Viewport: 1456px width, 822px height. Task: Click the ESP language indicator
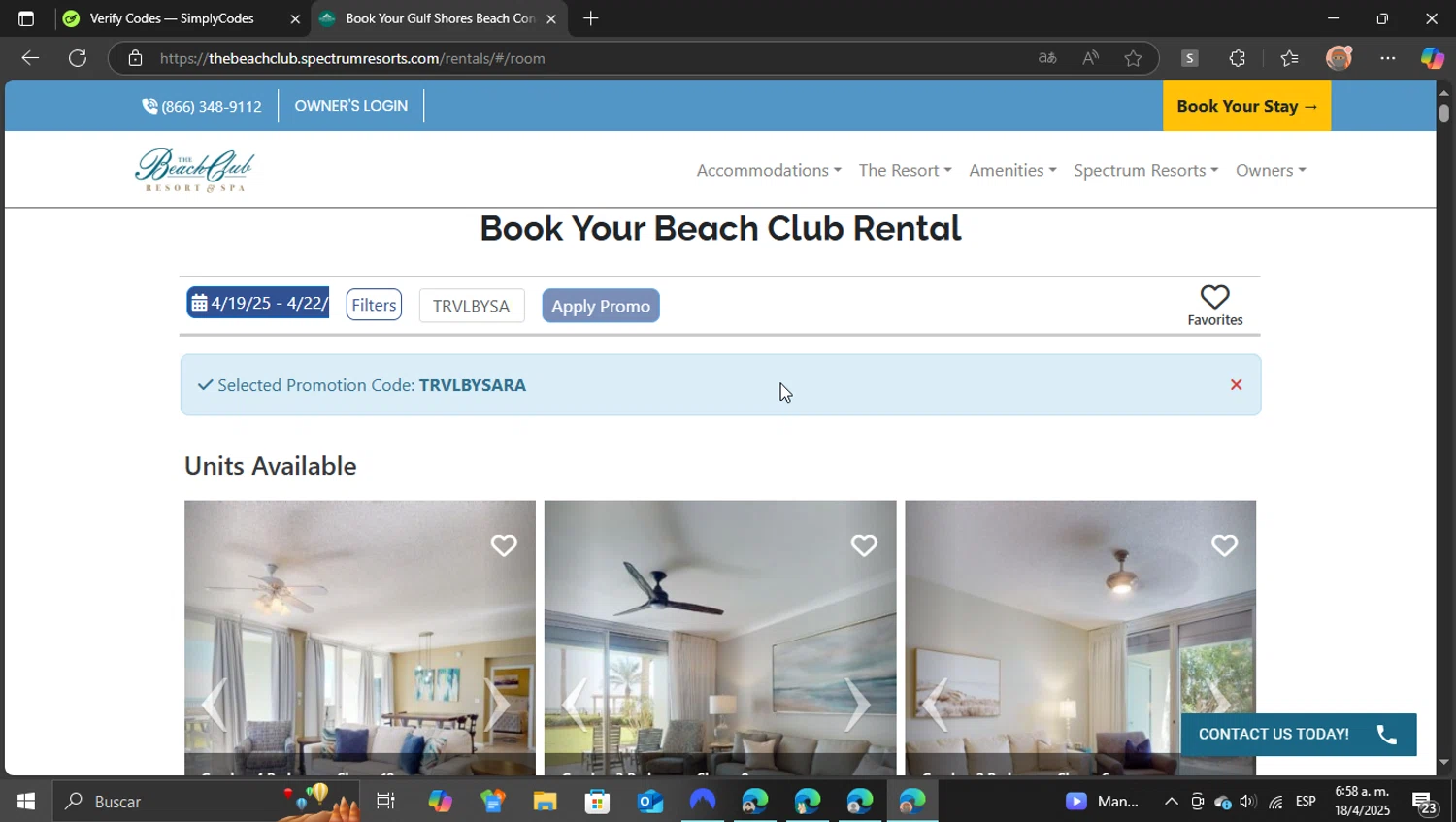[x=1306, y=801]
